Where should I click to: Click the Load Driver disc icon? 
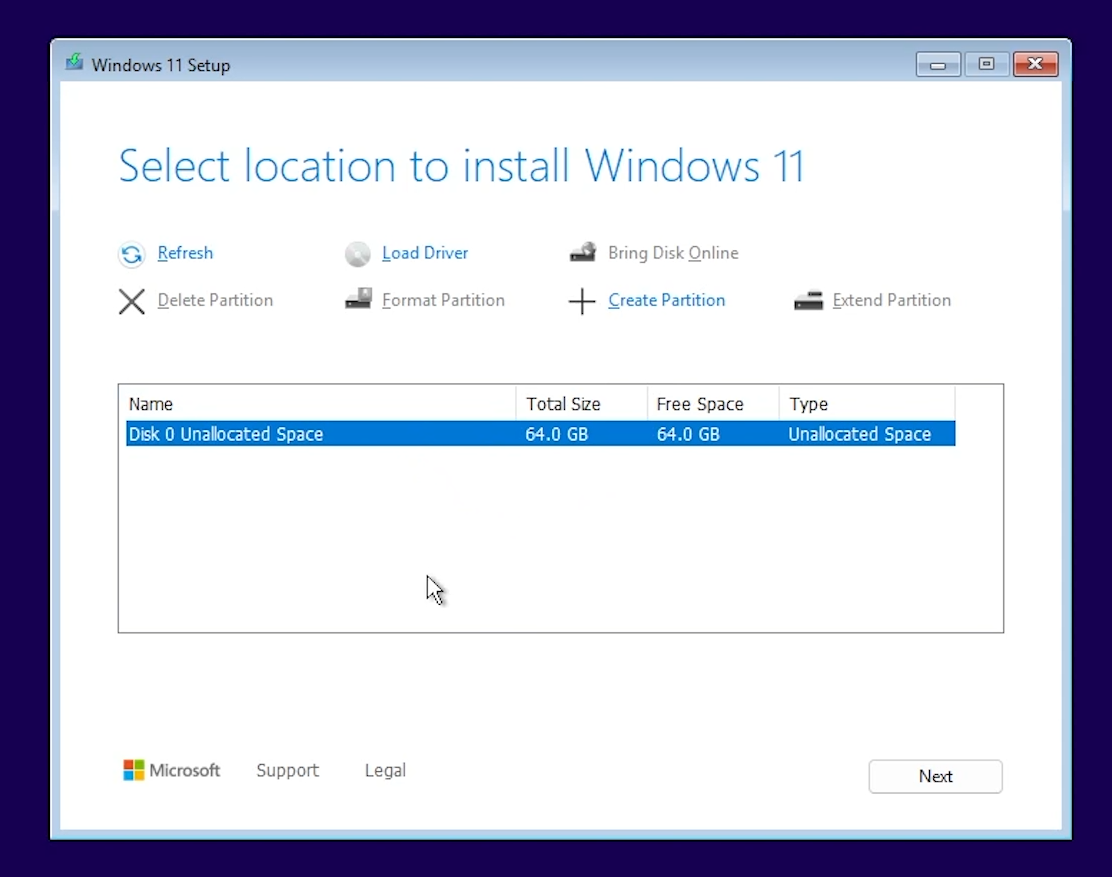(357, 255)
